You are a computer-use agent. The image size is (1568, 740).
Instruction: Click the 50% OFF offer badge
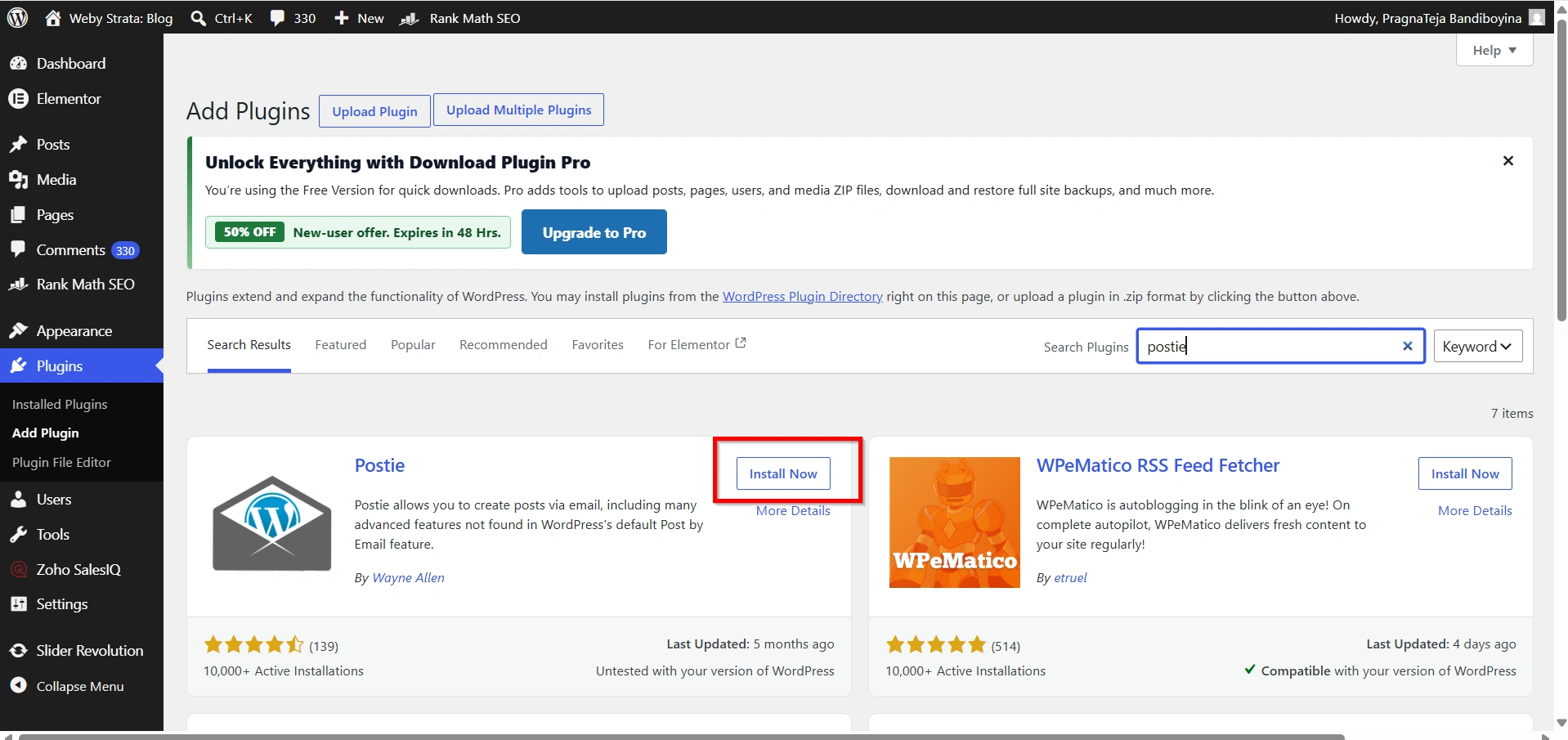[249, 231]
